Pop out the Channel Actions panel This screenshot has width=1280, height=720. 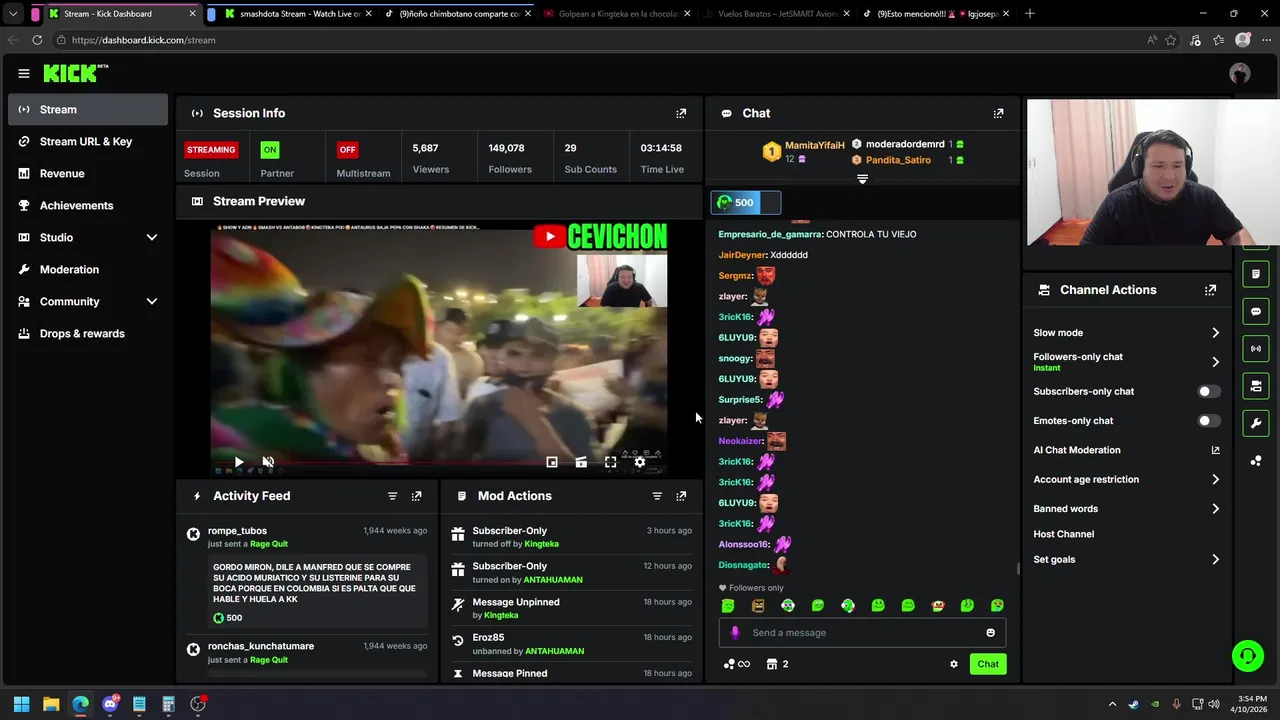1210,290
